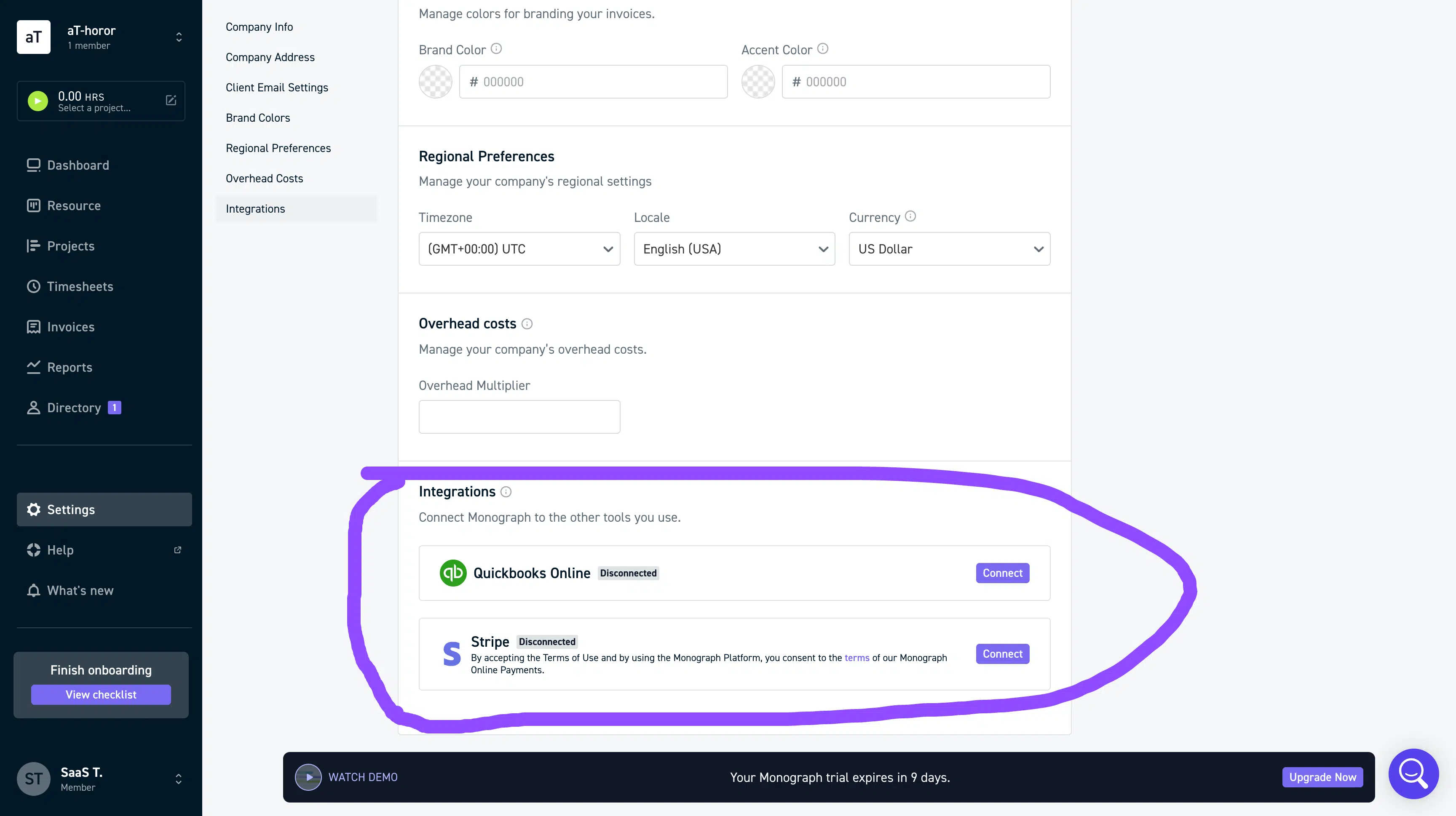The image size is (1456, 816).
Task: Jump to Regional Preferences settings section
Action: (278, 148)
